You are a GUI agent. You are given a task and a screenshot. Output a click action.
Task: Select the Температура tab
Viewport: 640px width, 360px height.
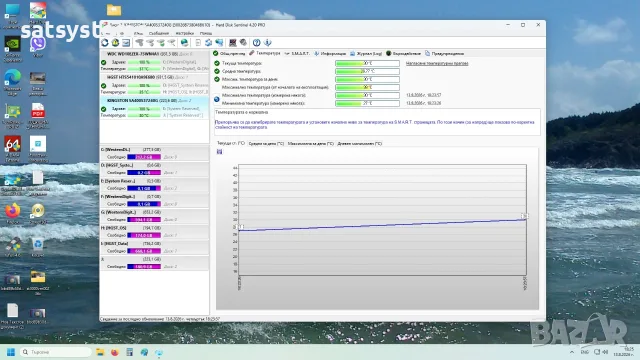tap(264, 53)
